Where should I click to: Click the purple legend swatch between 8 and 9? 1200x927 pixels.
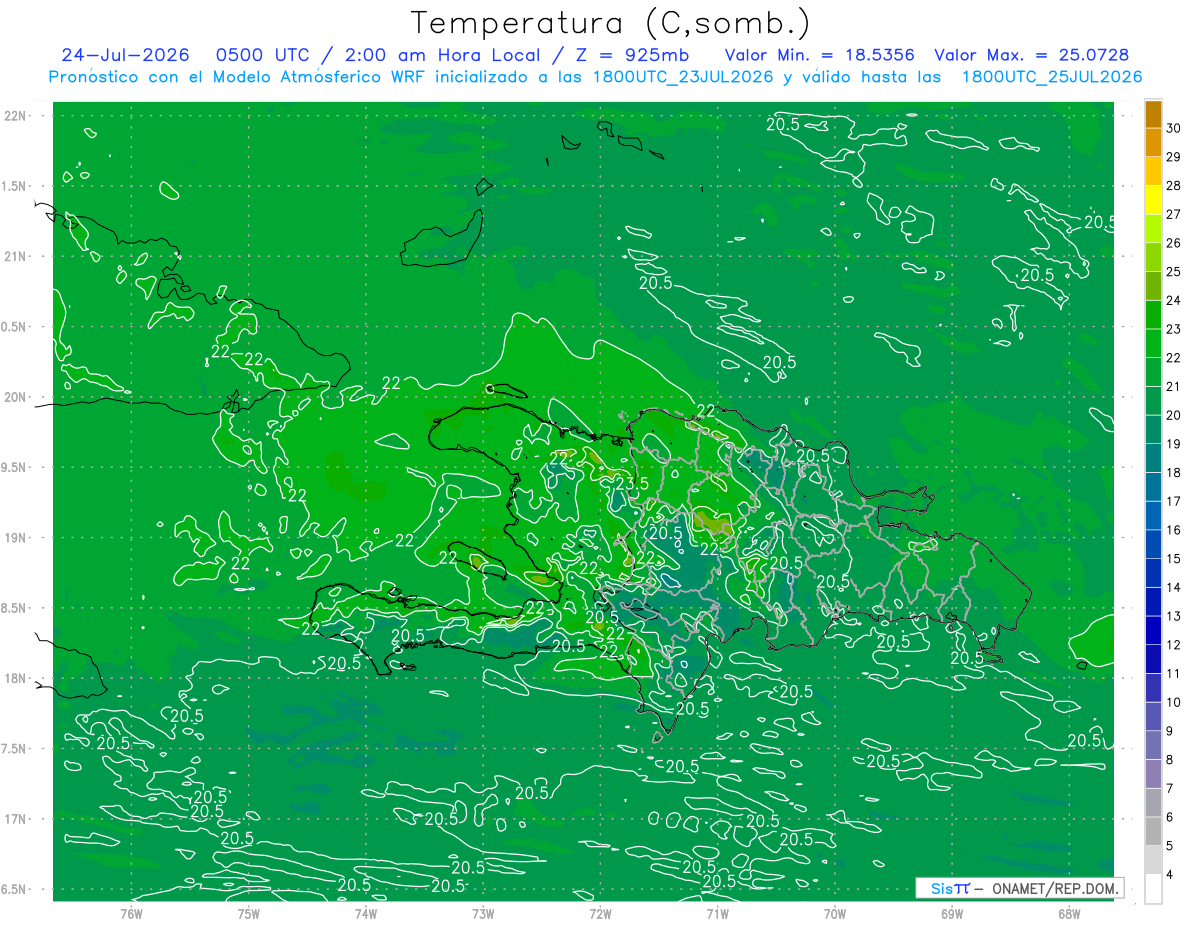click(1153, 745)
